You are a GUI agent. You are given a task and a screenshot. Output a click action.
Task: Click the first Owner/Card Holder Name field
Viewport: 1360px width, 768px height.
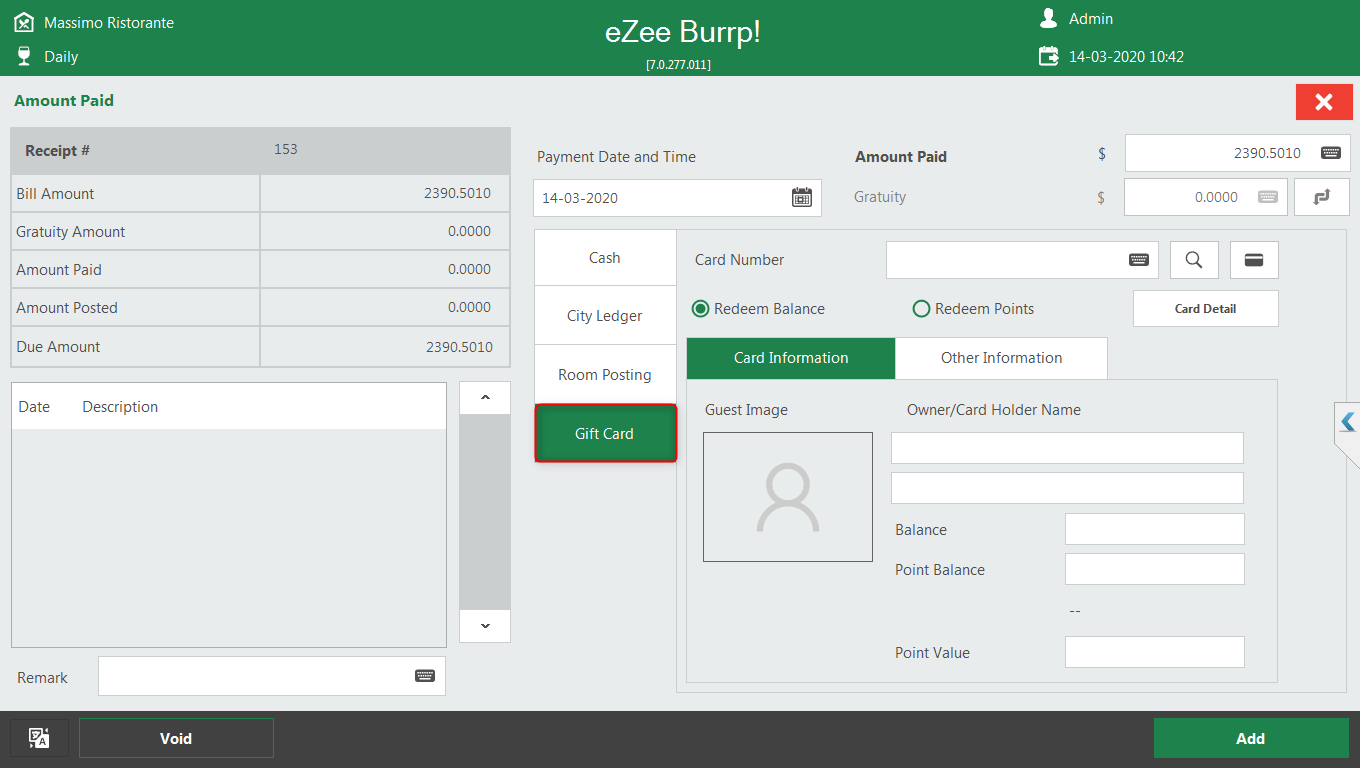coord(1067,448)
